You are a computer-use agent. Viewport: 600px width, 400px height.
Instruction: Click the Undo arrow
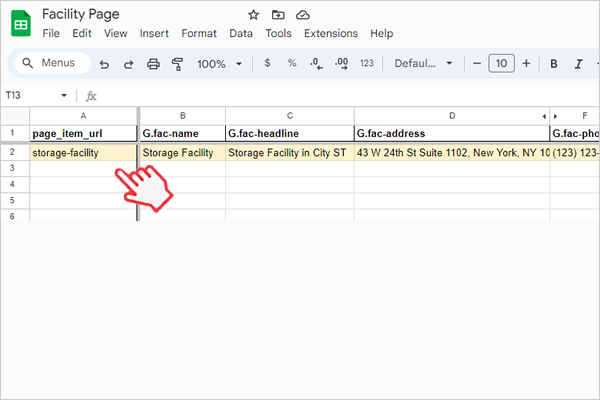click(x=104, y=64)
